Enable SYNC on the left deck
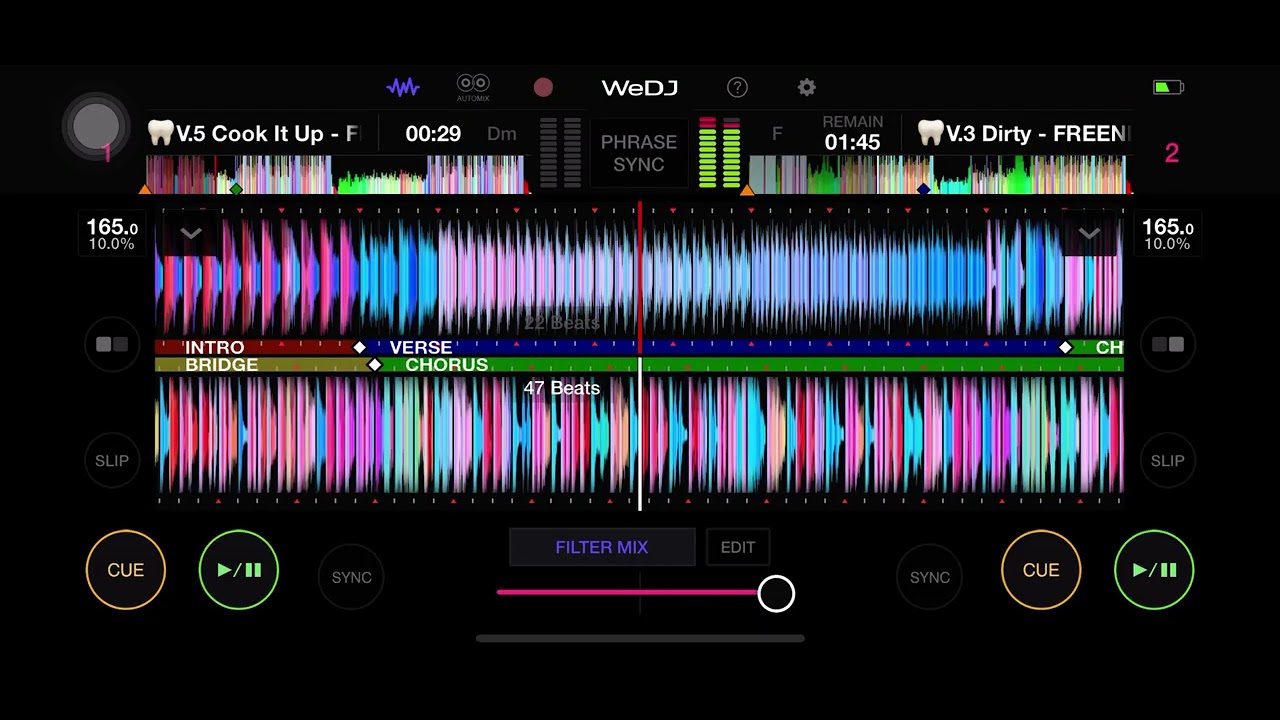 tap(351, 577)
